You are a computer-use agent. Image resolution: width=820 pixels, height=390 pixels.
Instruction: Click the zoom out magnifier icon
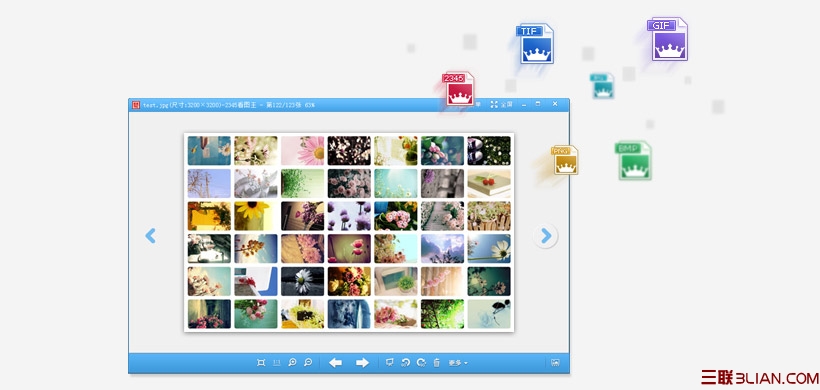tap(308, 362)
